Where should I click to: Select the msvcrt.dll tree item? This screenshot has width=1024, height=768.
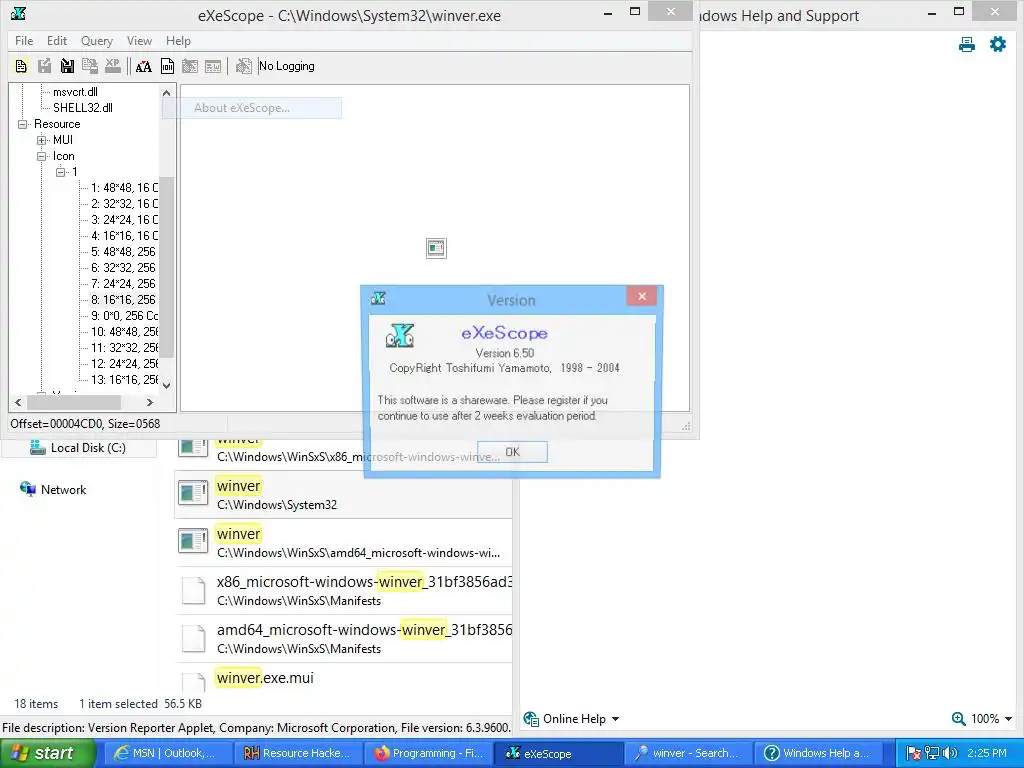click(75, 92)
